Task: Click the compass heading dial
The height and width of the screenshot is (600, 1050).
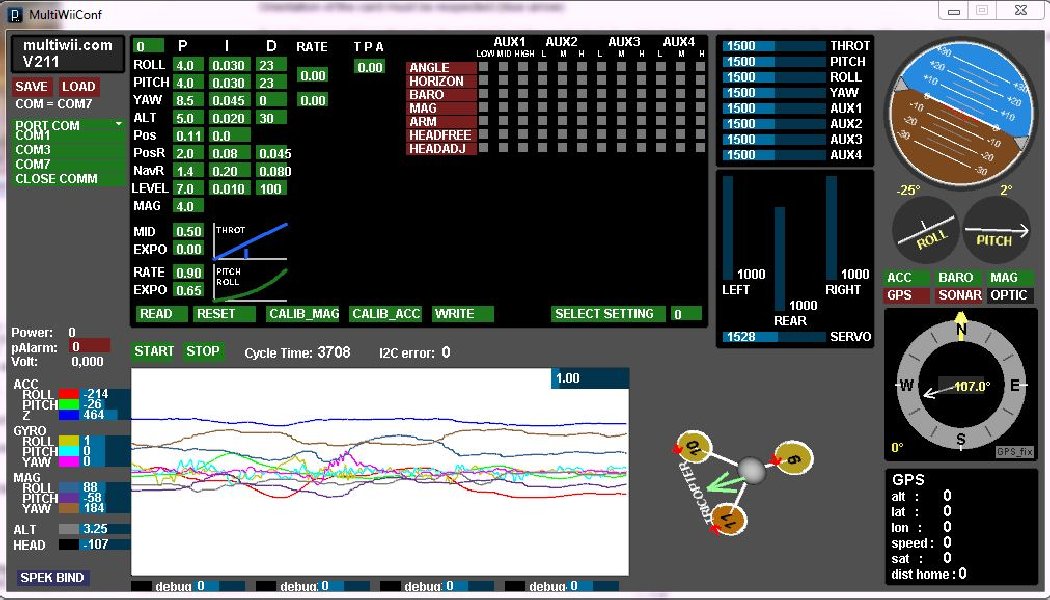Action: tap(961, 386)
